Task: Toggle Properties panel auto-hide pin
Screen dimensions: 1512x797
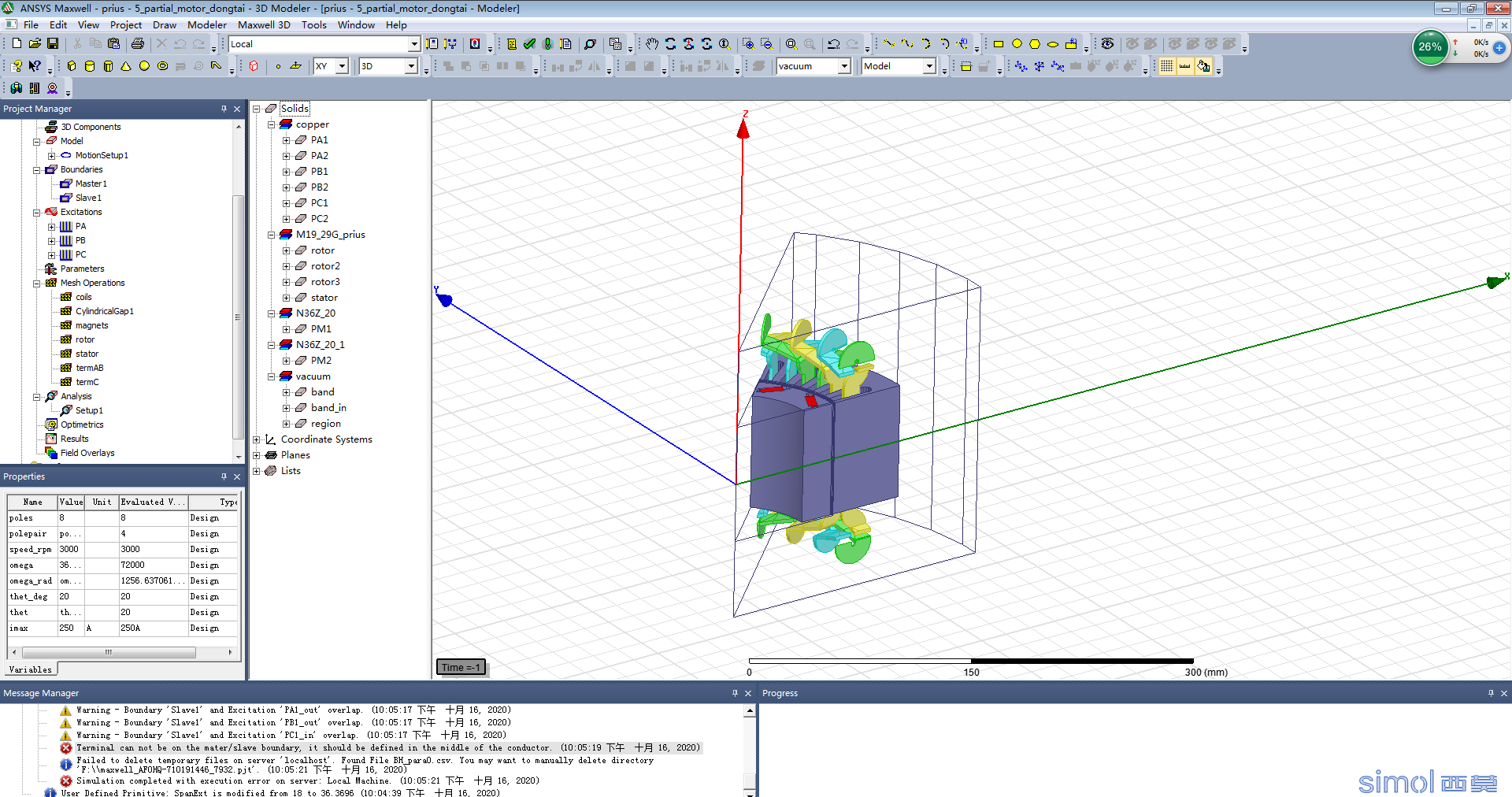Action: click(x=224, y=476)
